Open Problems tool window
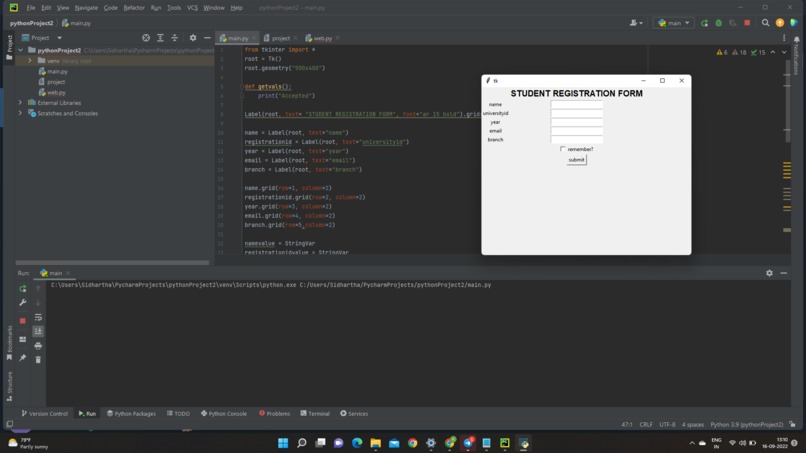The width and height of the screenshot is (806, 453). [274, 413]
